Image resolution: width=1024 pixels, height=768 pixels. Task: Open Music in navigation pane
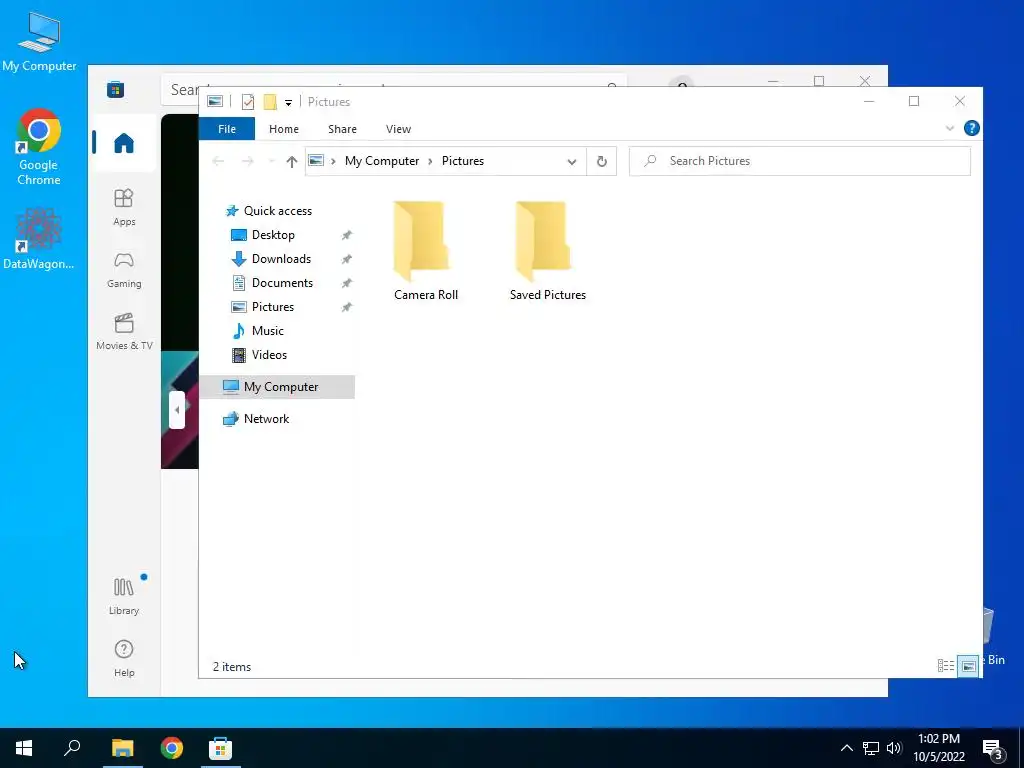click(268, 331)
